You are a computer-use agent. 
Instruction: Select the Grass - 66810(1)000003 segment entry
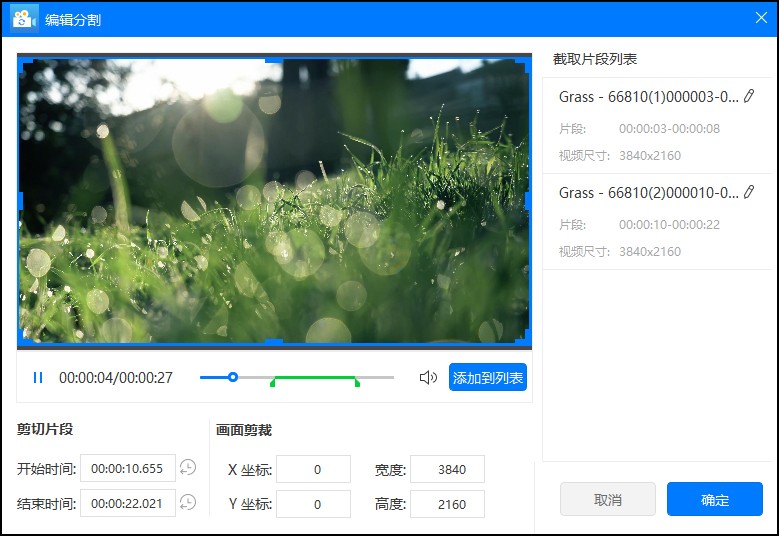click(x=657, y=126)
